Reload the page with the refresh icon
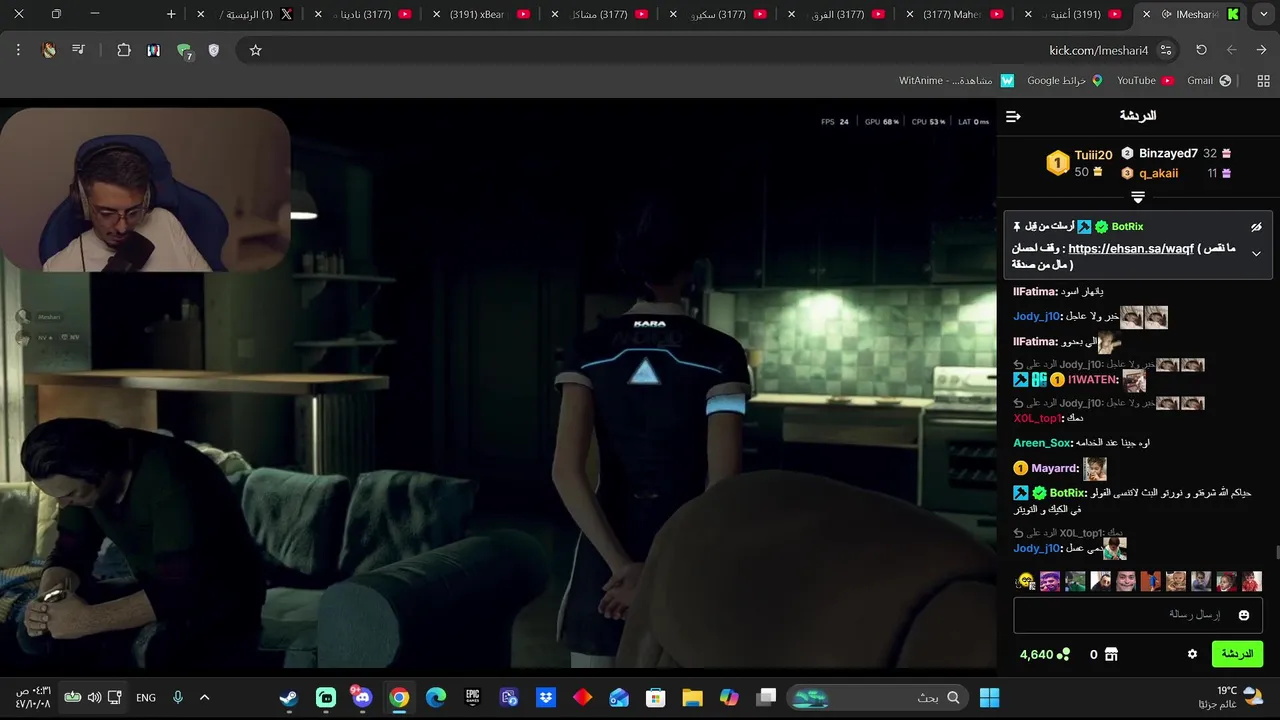This screenshot has height=720, width=1280. pos(1201,50)
